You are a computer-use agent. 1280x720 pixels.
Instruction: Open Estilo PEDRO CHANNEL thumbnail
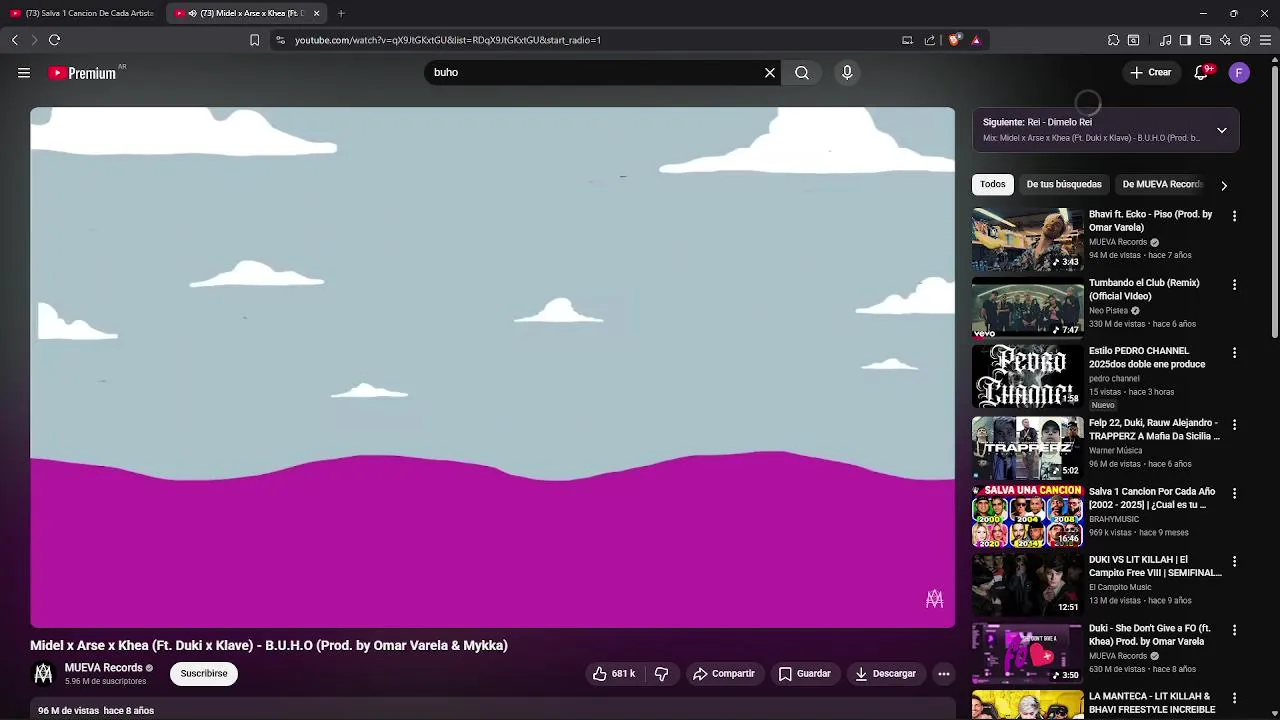coord(1027,376)
